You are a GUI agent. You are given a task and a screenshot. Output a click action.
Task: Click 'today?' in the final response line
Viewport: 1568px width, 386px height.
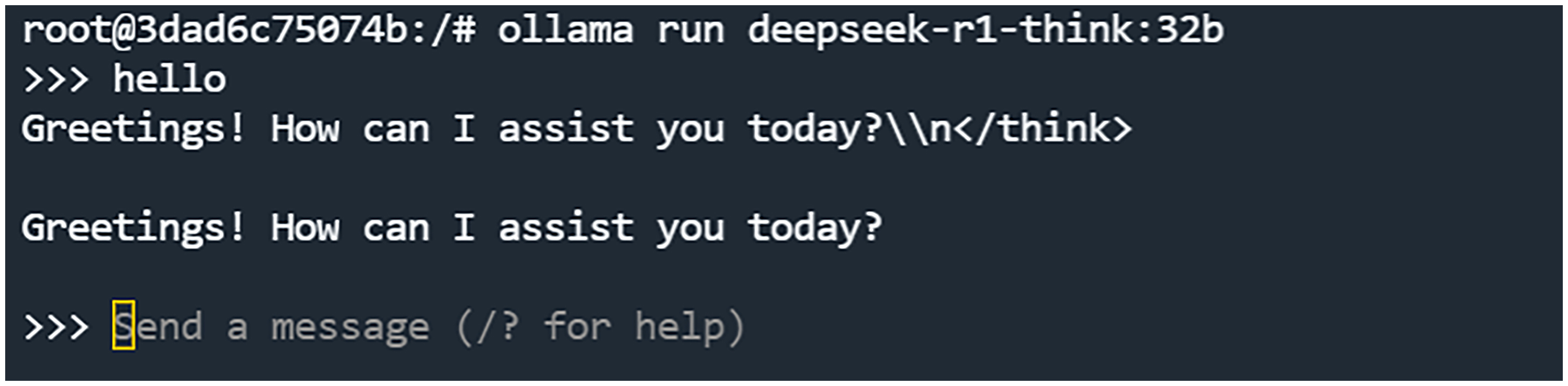click(815, 228)
